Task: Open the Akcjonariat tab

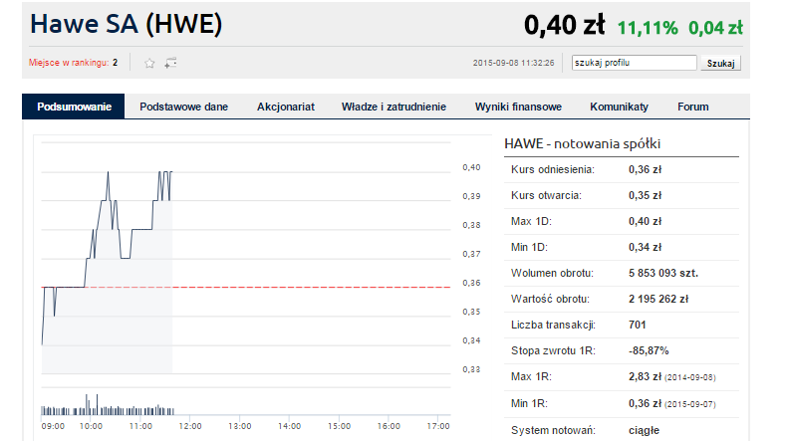Action: (286, 107)
